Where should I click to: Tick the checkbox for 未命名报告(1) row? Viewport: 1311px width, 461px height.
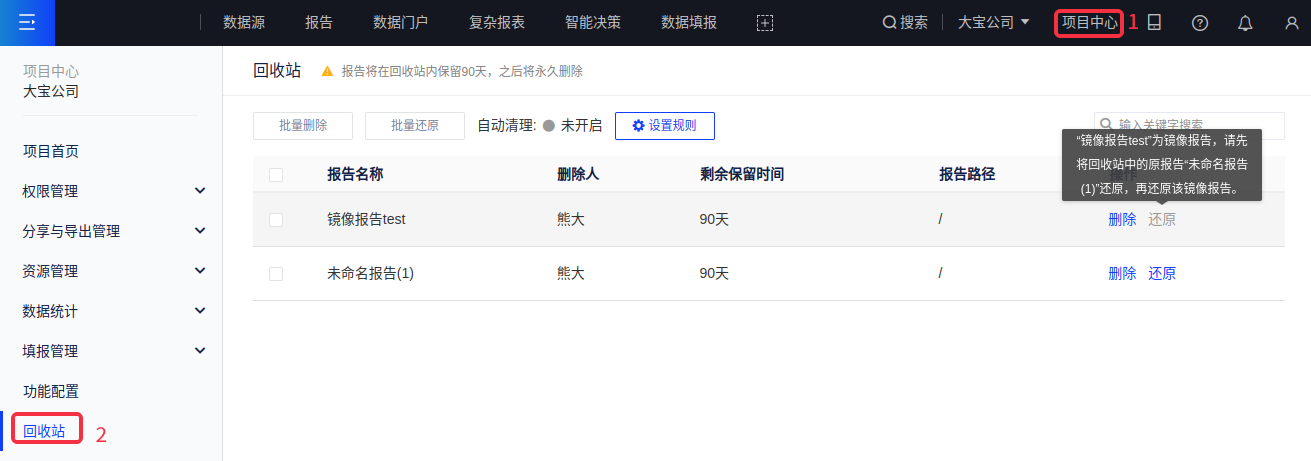click(276, 274)
